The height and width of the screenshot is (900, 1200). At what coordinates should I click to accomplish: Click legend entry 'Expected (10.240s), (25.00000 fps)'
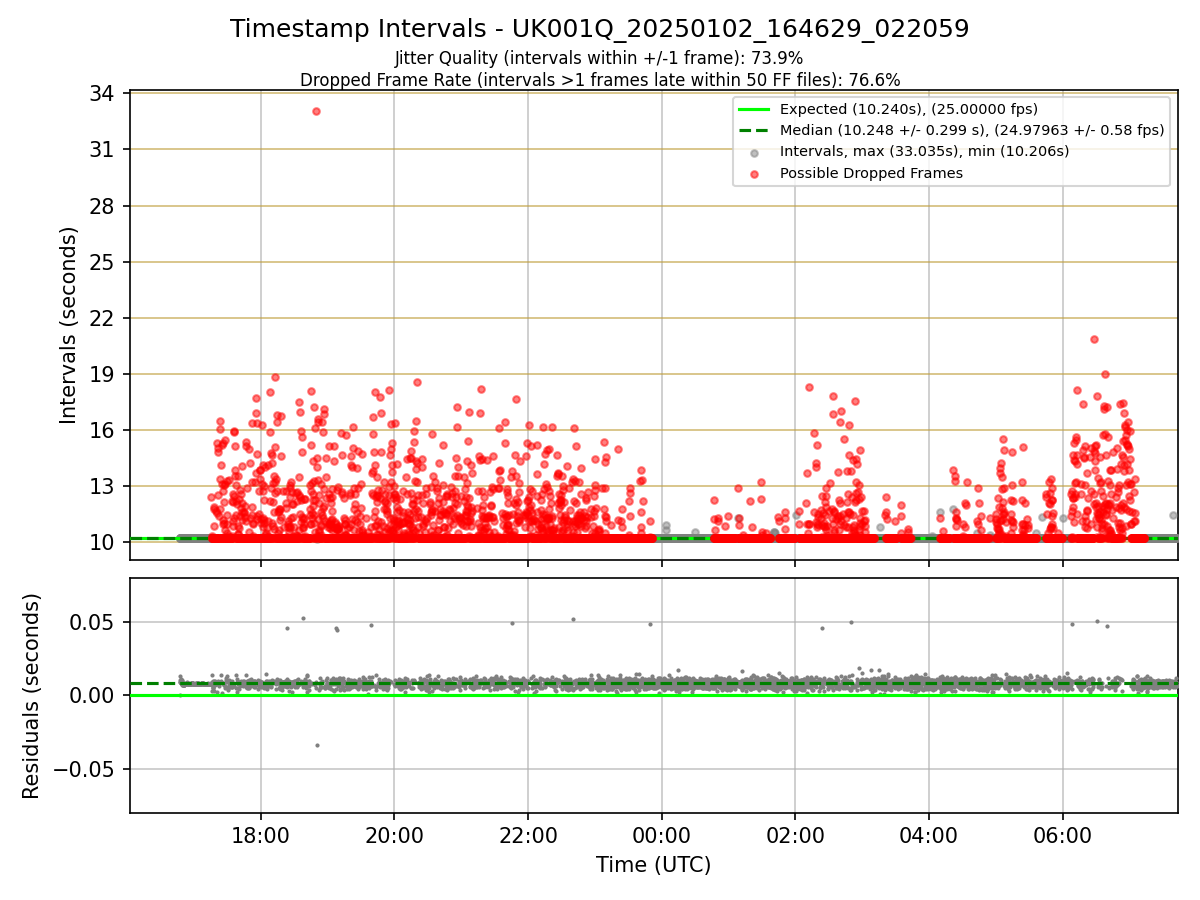[908, 109]
